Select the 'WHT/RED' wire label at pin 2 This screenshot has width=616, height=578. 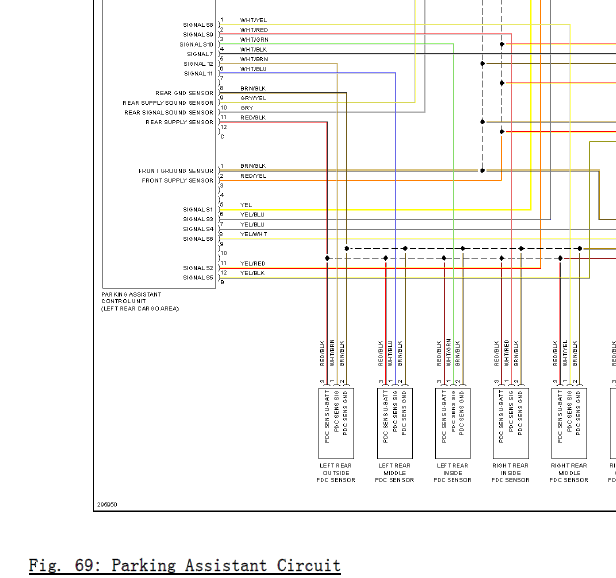click(x=254, y=30)
